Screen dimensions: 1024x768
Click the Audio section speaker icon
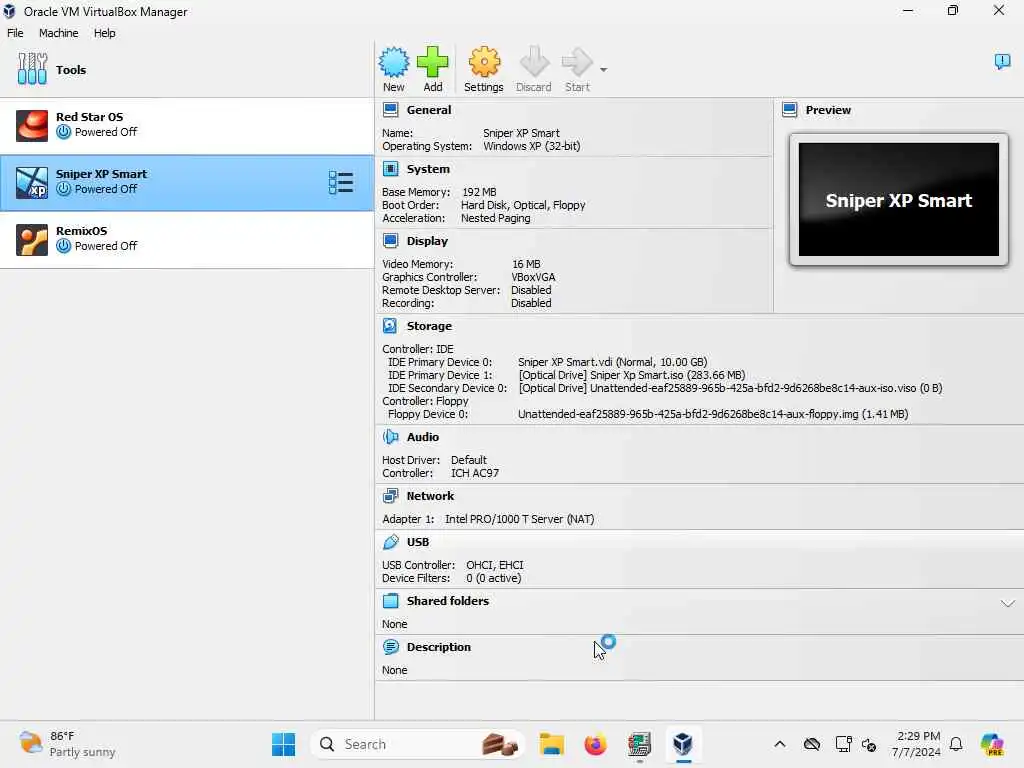[391, 437]
